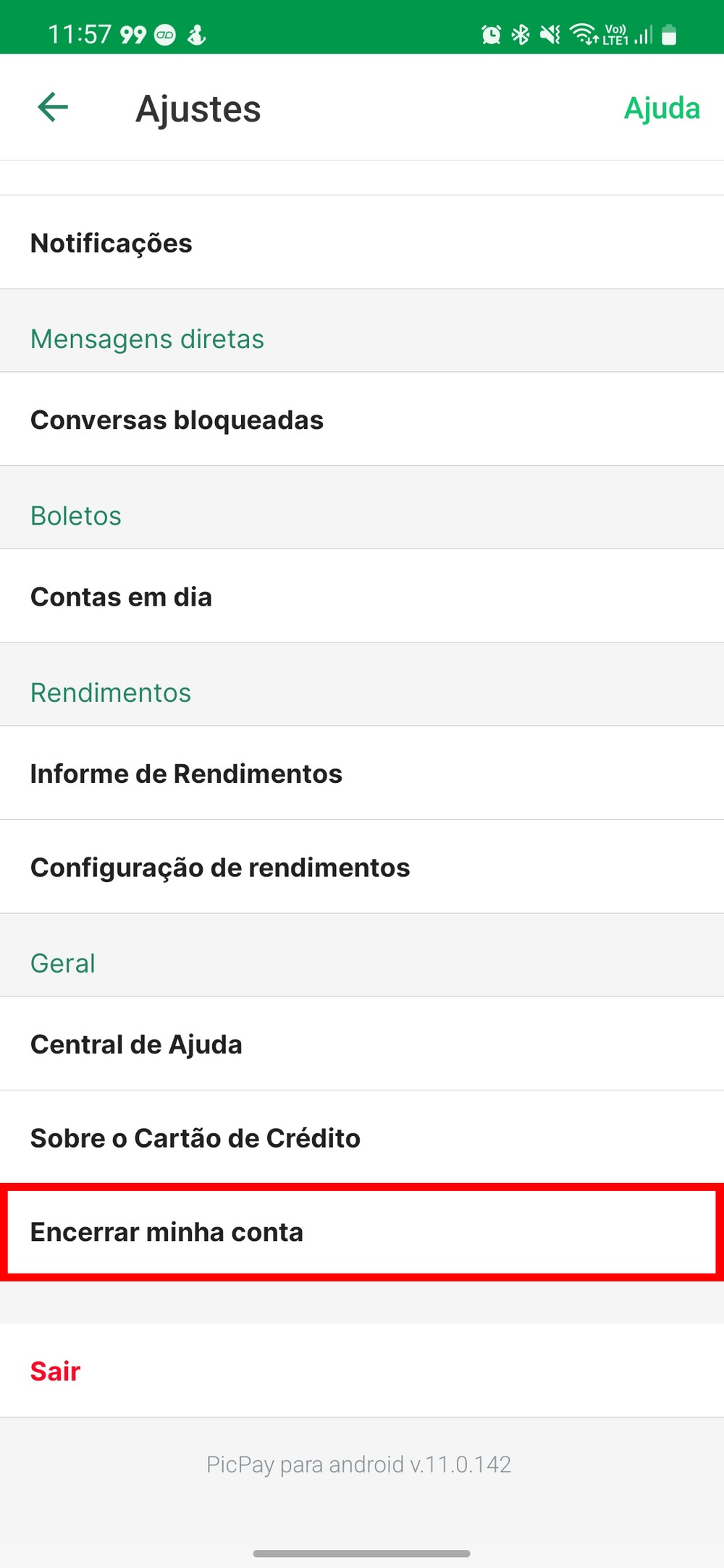The height and width of the screenshot is (1568, 724).
Task: Open Conversas bloqueadas
Action: pyautogui.click(x=177, y=420)
